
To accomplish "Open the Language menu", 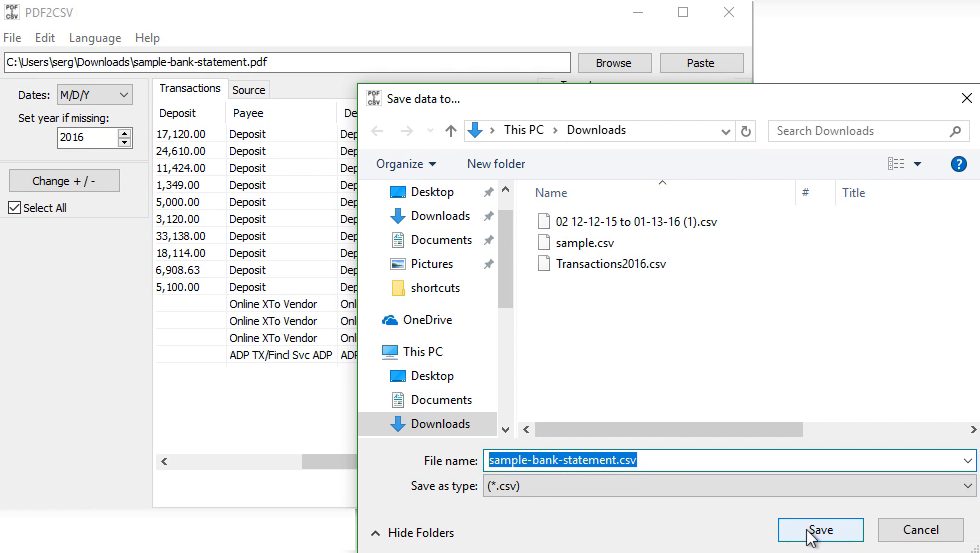I will click(95, 38).
